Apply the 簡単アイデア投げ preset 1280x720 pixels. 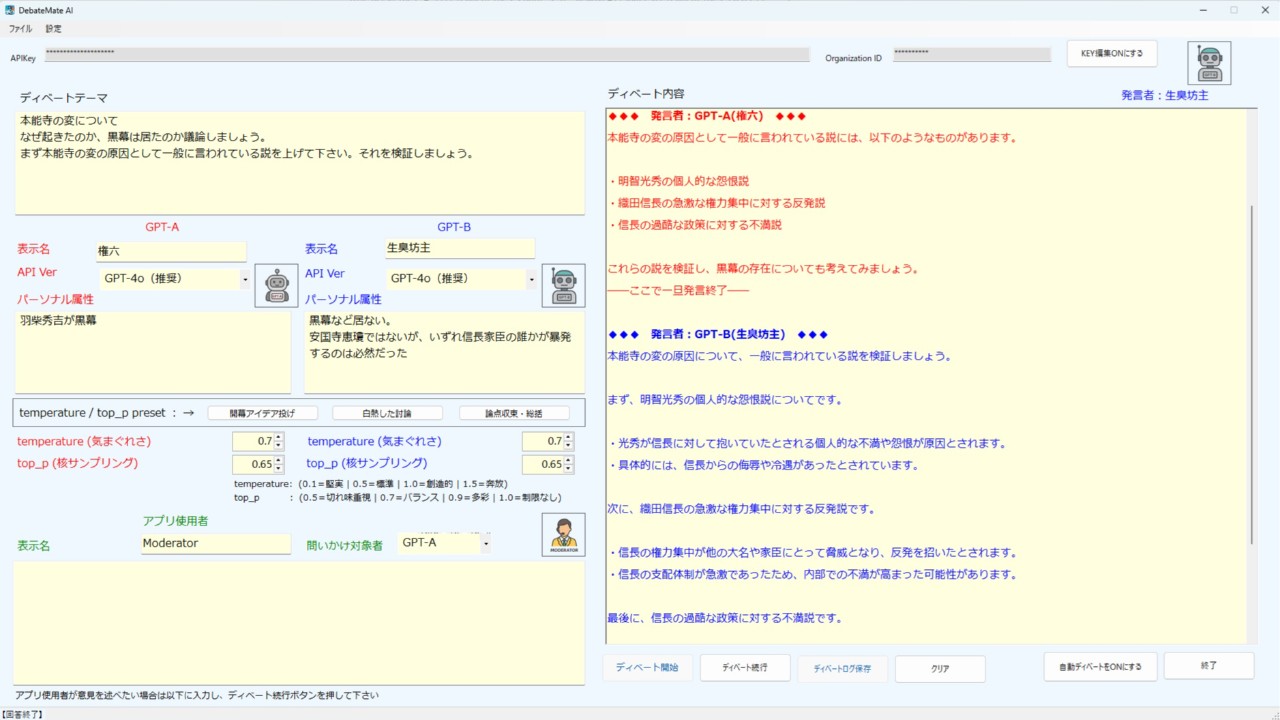click(263, 412)
